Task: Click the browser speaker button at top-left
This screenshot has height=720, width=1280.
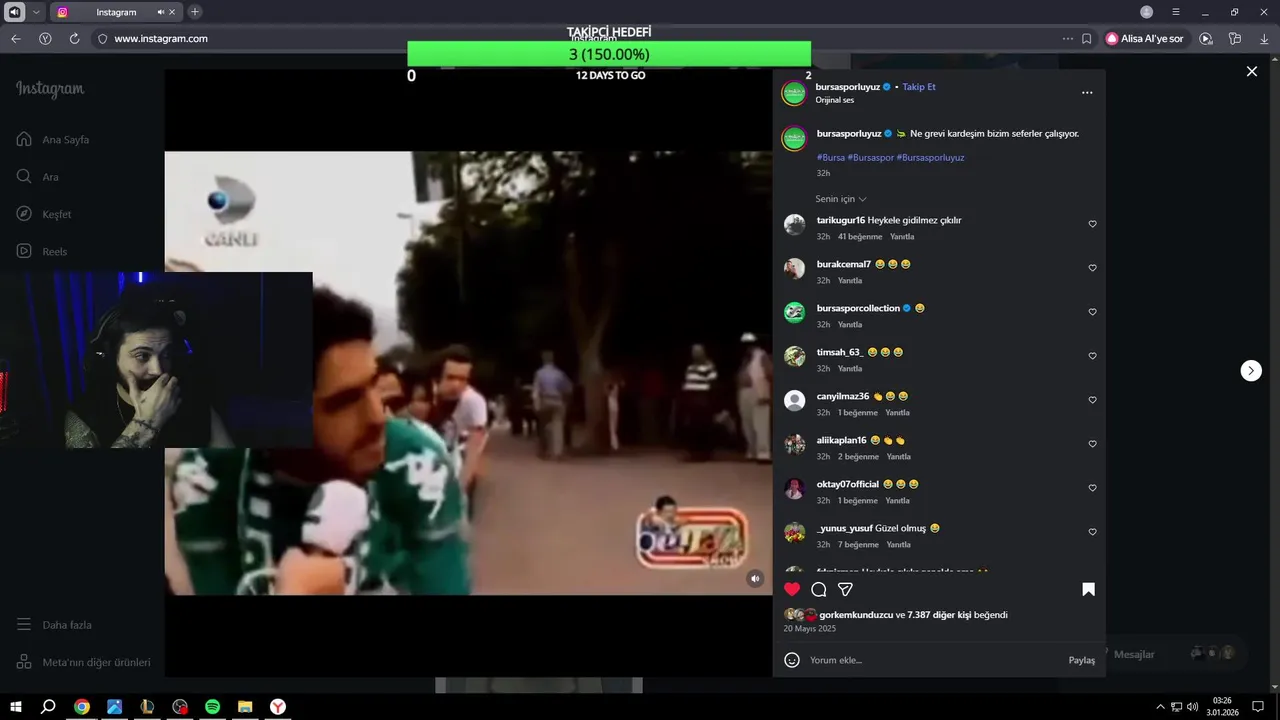Action: 14,12
